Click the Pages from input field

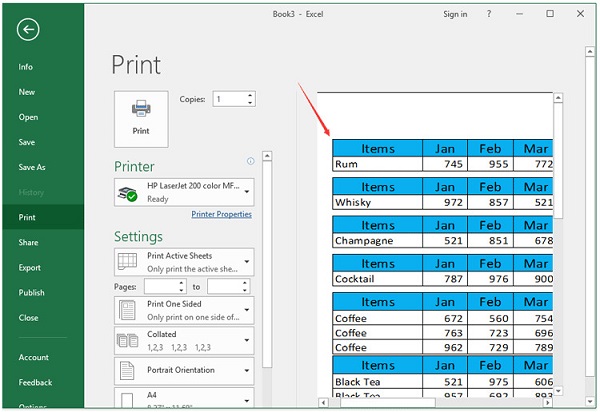tap(161, 287)
